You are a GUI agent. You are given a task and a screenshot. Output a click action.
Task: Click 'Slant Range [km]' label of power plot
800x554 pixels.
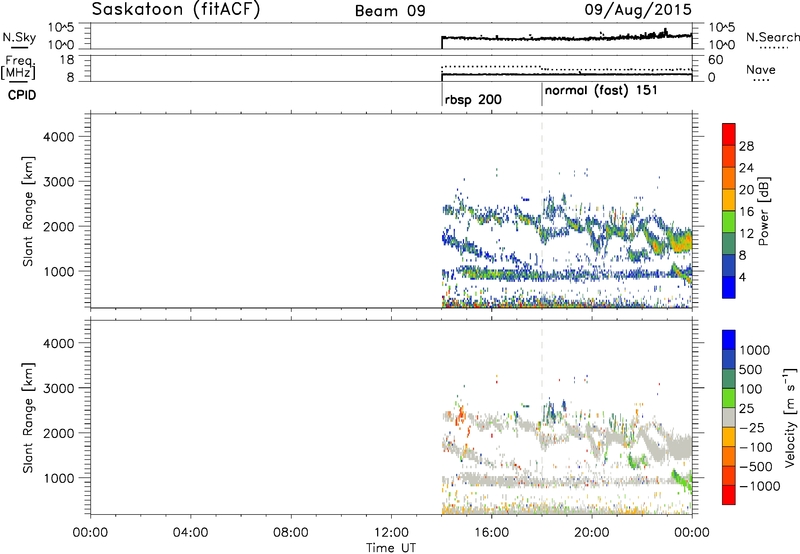[28, 211]
